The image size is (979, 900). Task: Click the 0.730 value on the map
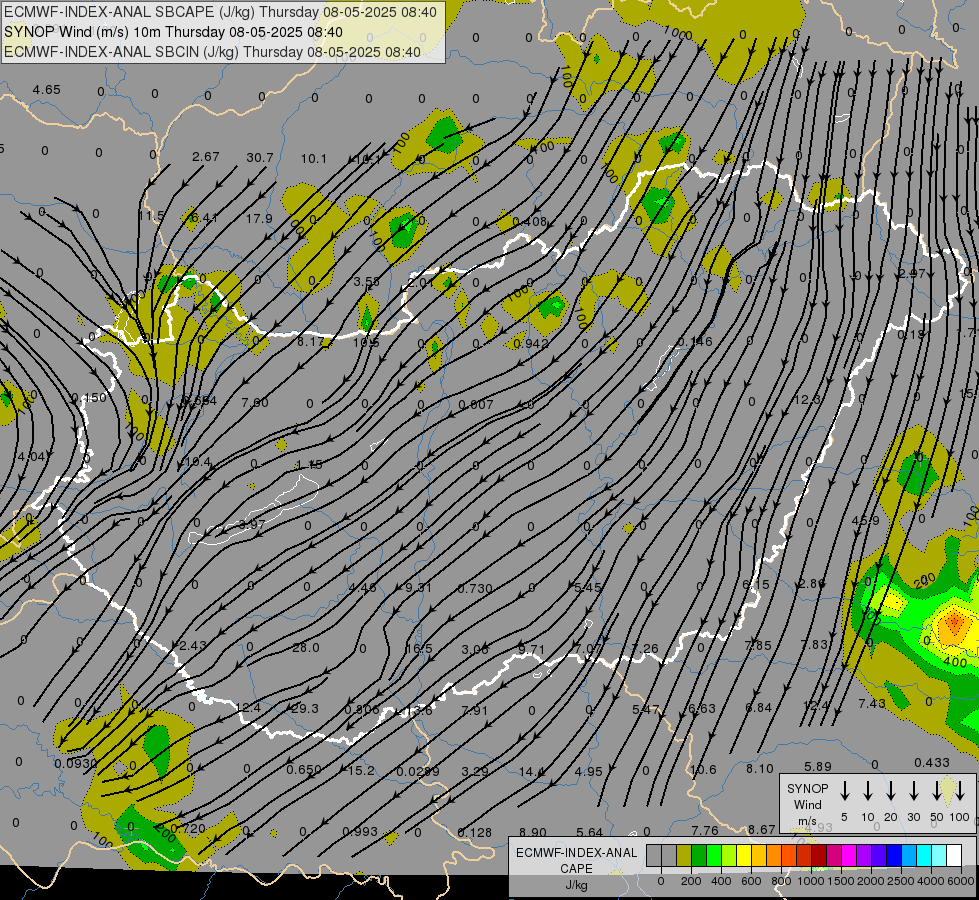[x=475, y=588]
